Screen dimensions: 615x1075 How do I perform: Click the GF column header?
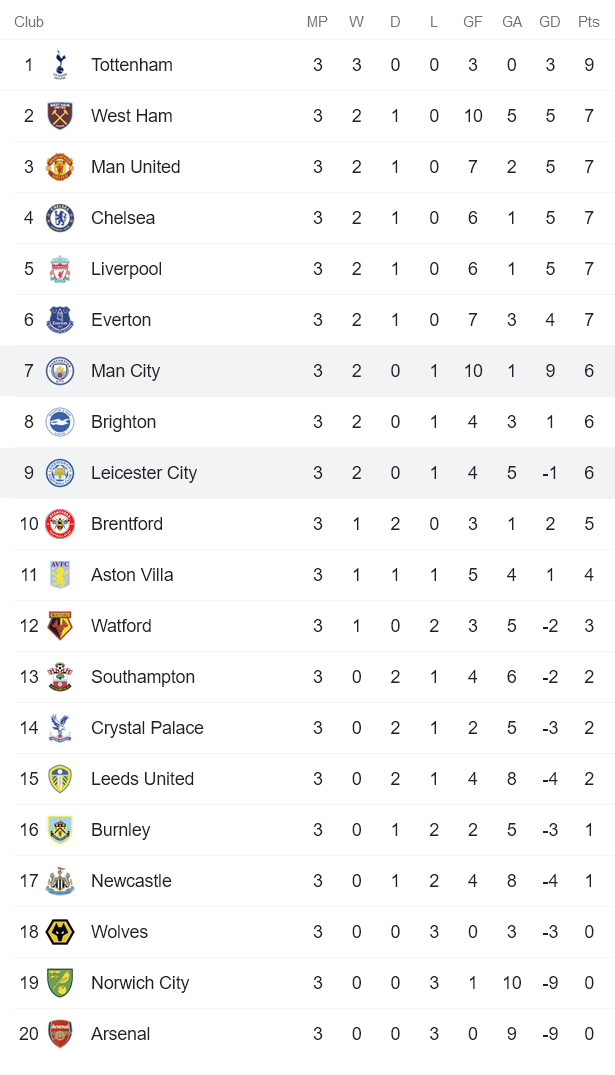472,21
